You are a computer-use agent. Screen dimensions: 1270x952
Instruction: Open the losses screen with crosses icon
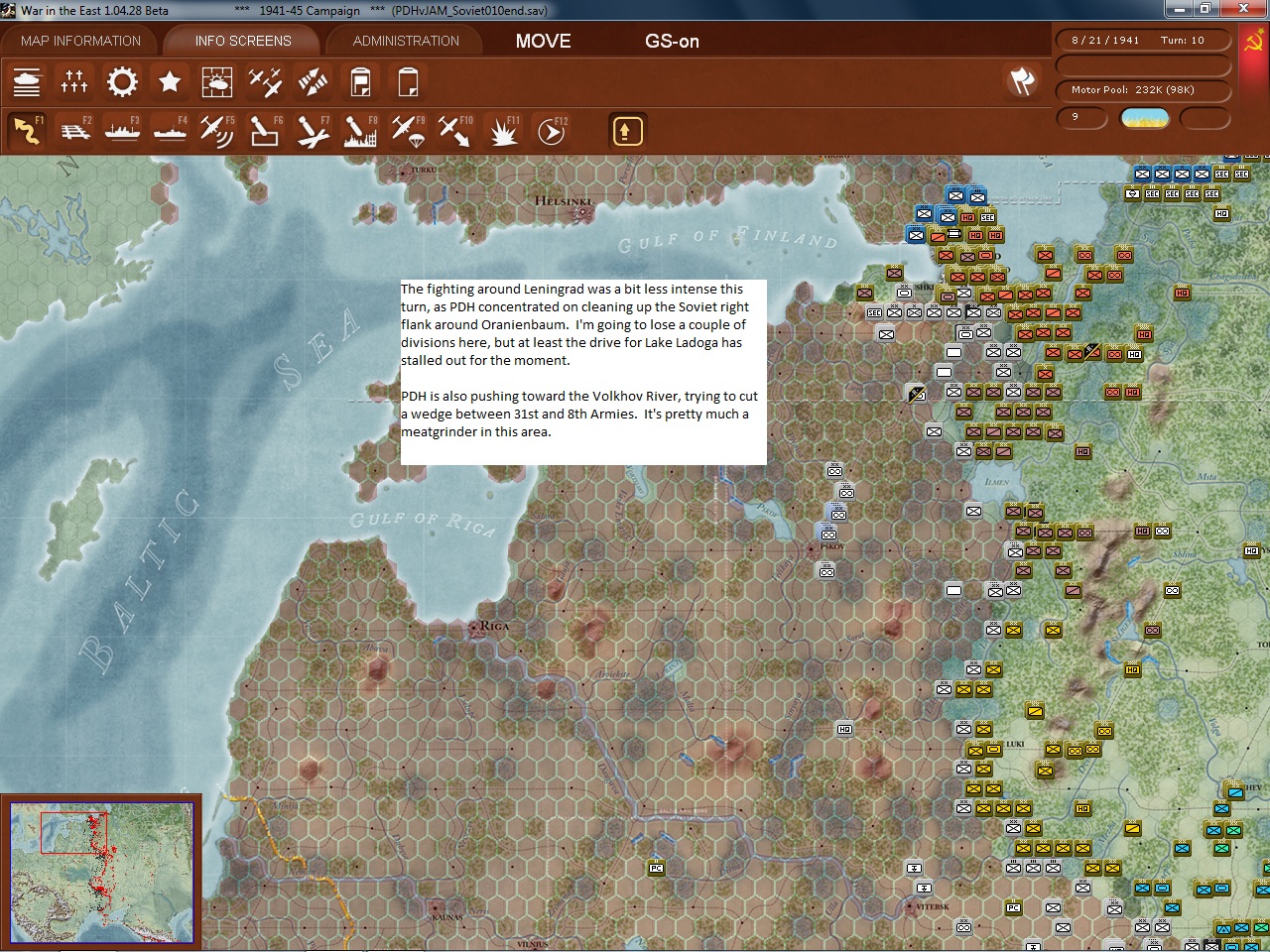click(x=74, y=82)
